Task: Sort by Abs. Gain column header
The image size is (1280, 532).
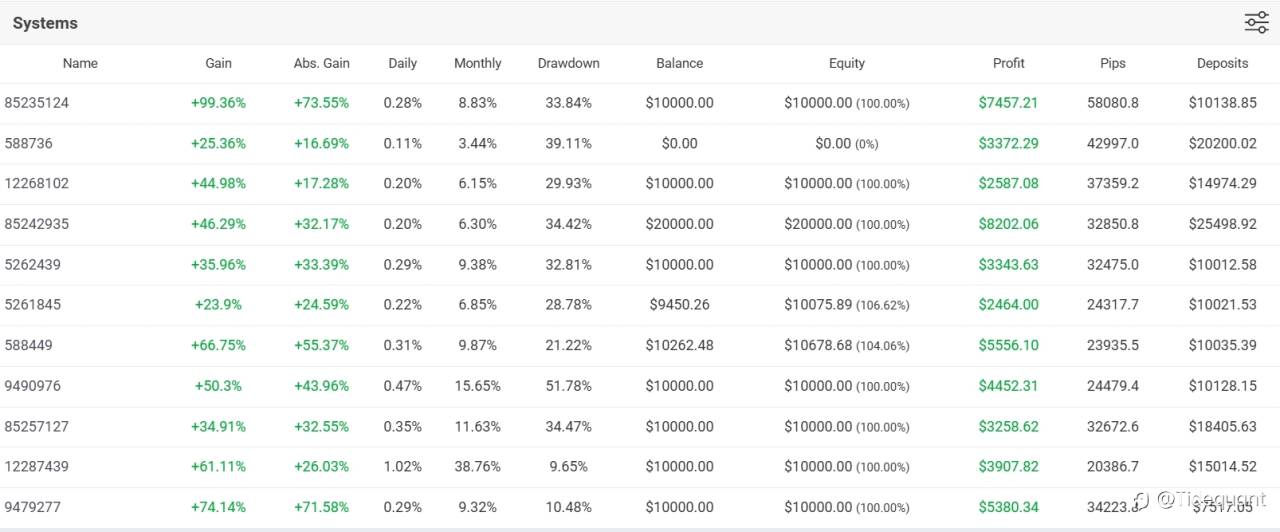Action: tap(321, 63)
